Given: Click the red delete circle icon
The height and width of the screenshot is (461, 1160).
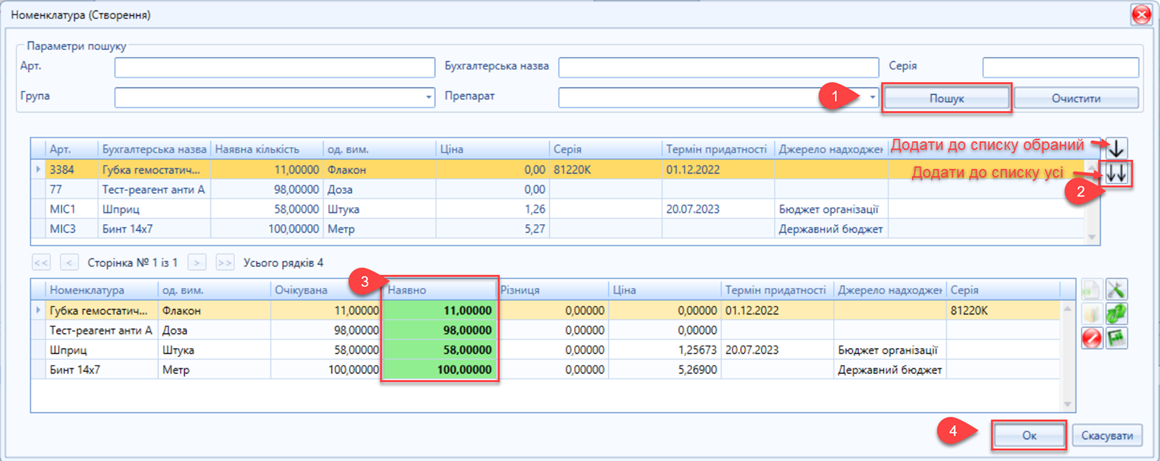Looking at the screenshot, I should click(1093, 337).
